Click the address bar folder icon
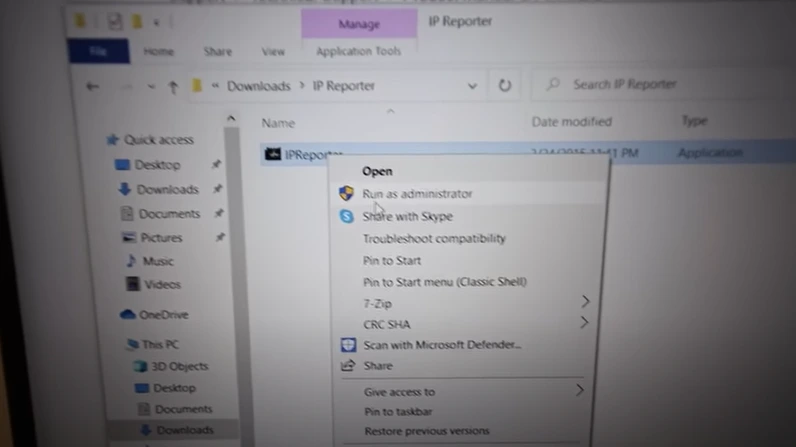The height and width of the screenshot is (447, 796). tap(196, 86)
